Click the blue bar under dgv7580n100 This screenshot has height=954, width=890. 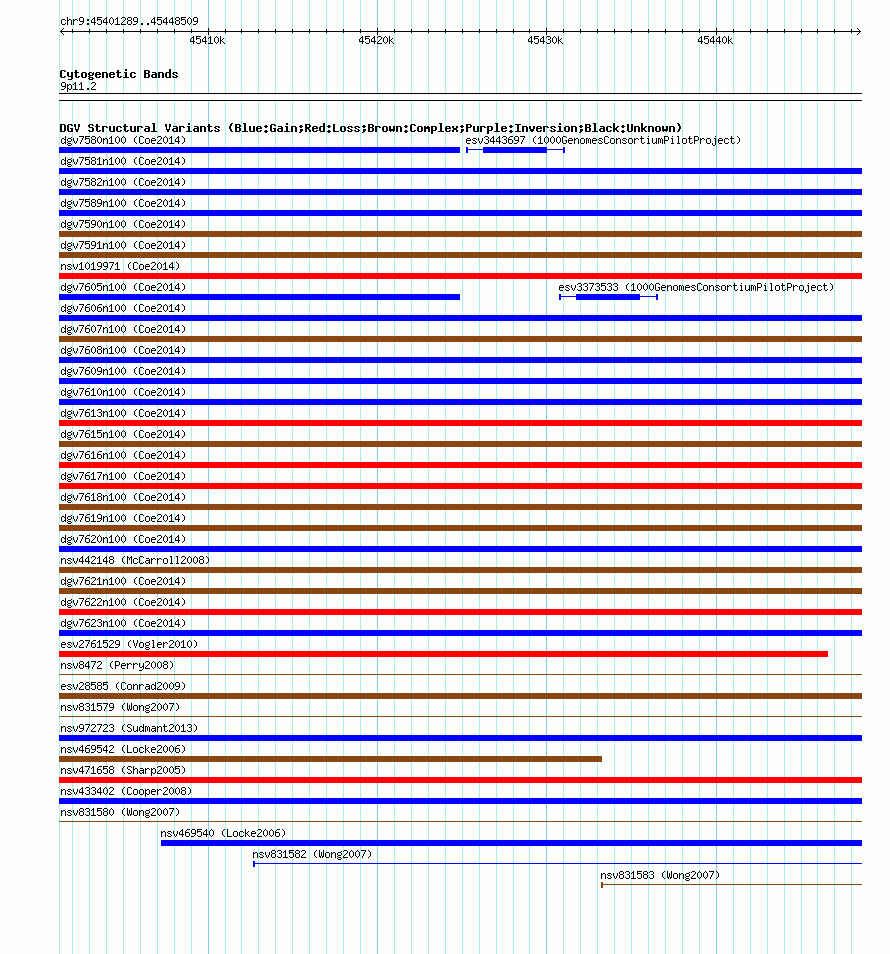pyautogui.click(x=260, y=150)
